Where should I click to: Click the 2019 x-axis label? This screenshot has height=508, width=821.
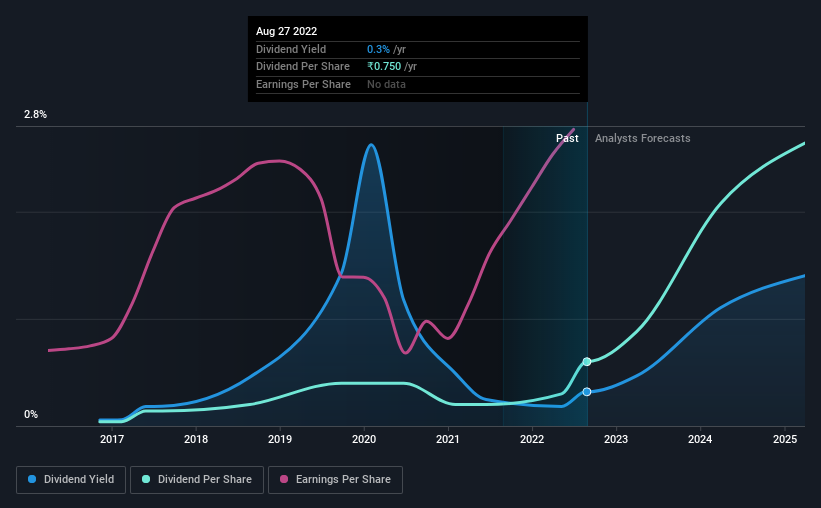pos(280,439)
